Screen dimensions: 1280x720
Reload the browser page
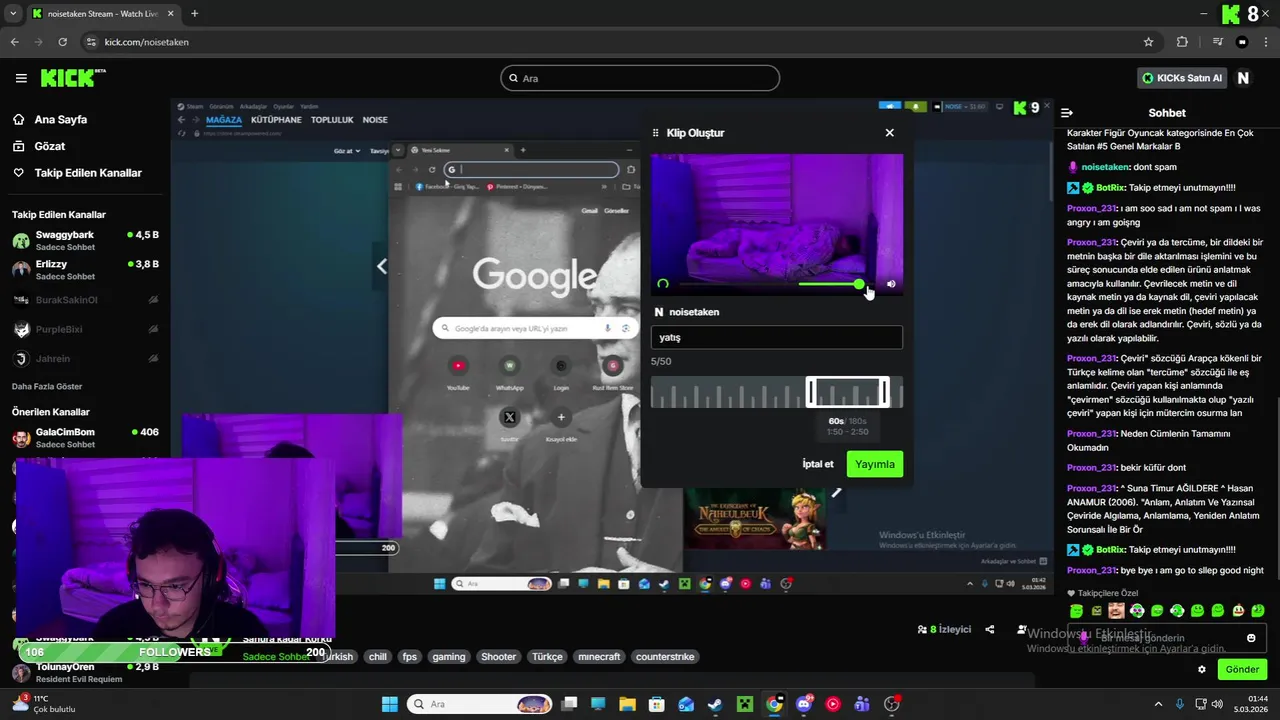click(x=63, y=42)
